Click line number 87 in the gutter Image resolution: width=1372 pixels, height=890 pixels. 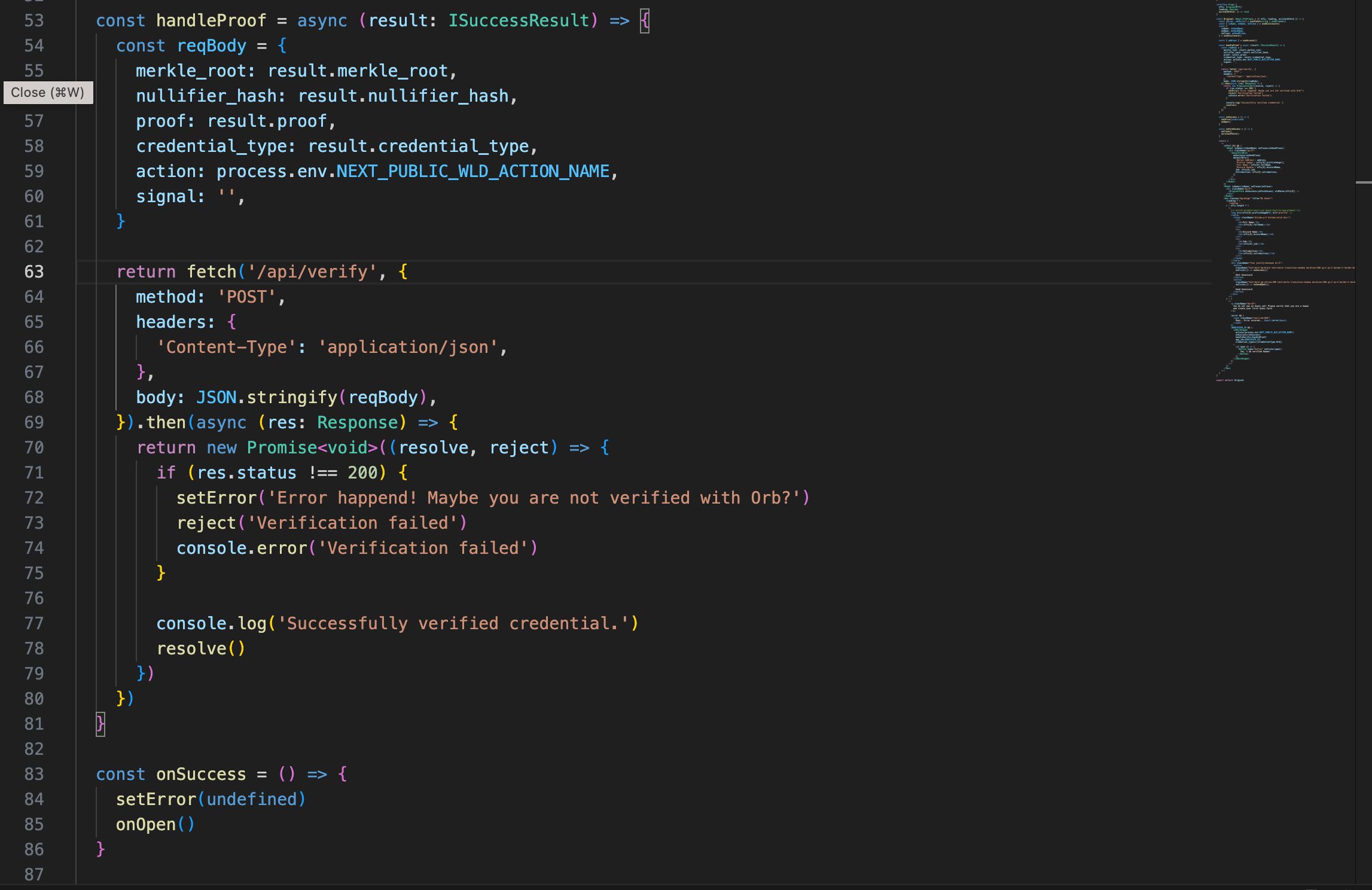pyautogui.click(x=34, y=874)
